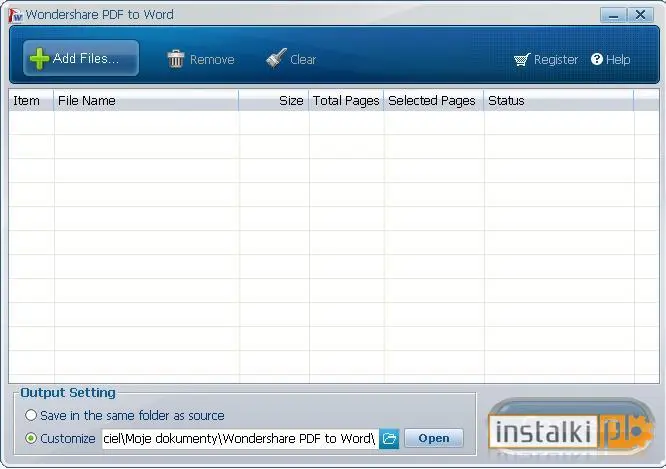Click the Clear brush icon
This screenshot has height=469, width=666.
[276, 58]
